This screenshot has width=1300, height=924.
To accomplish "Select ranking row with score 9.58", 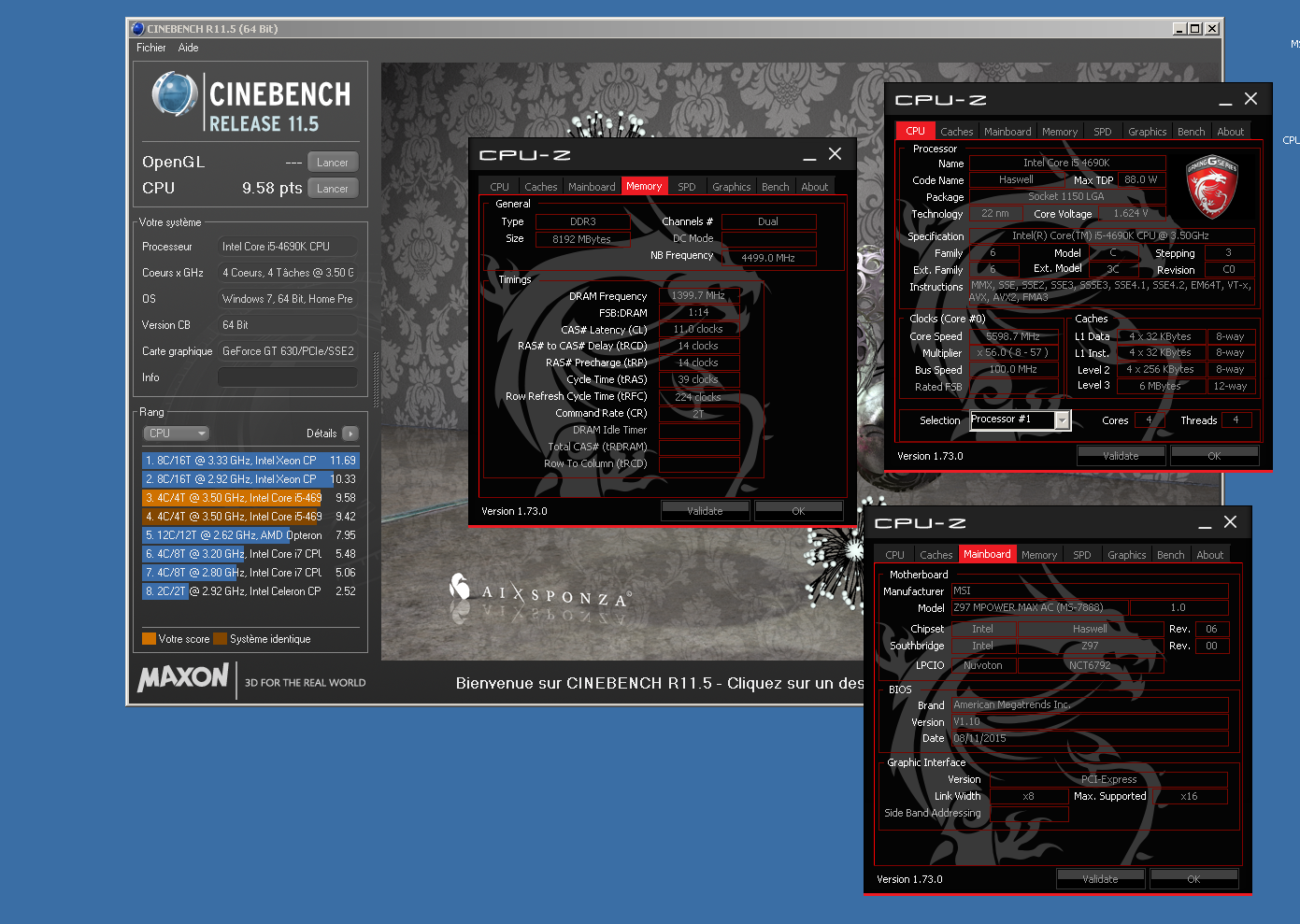I will (250, 498).
